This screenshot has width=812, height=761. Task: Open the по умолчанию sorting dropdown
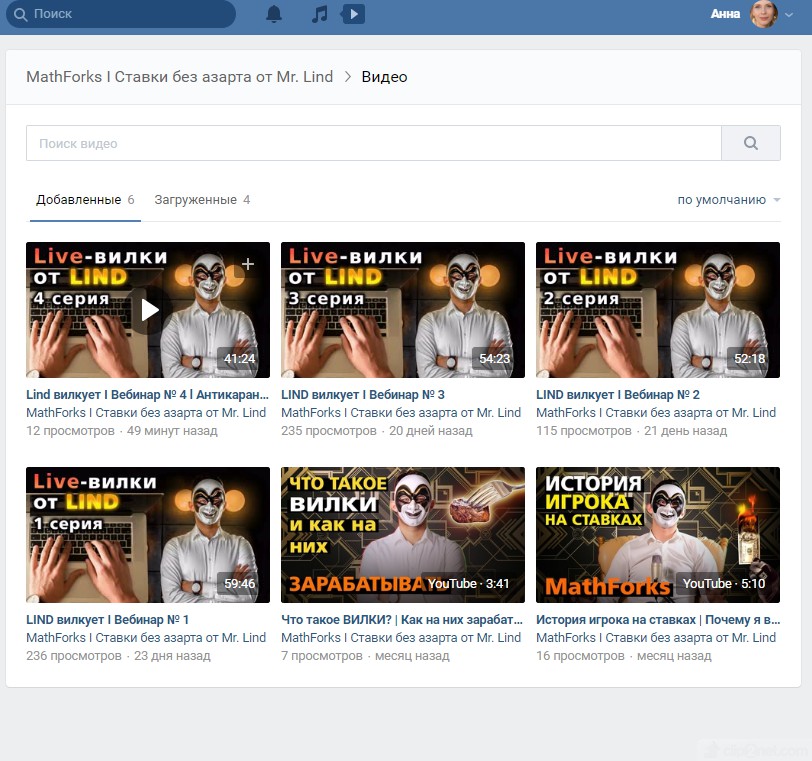point(729,200)
